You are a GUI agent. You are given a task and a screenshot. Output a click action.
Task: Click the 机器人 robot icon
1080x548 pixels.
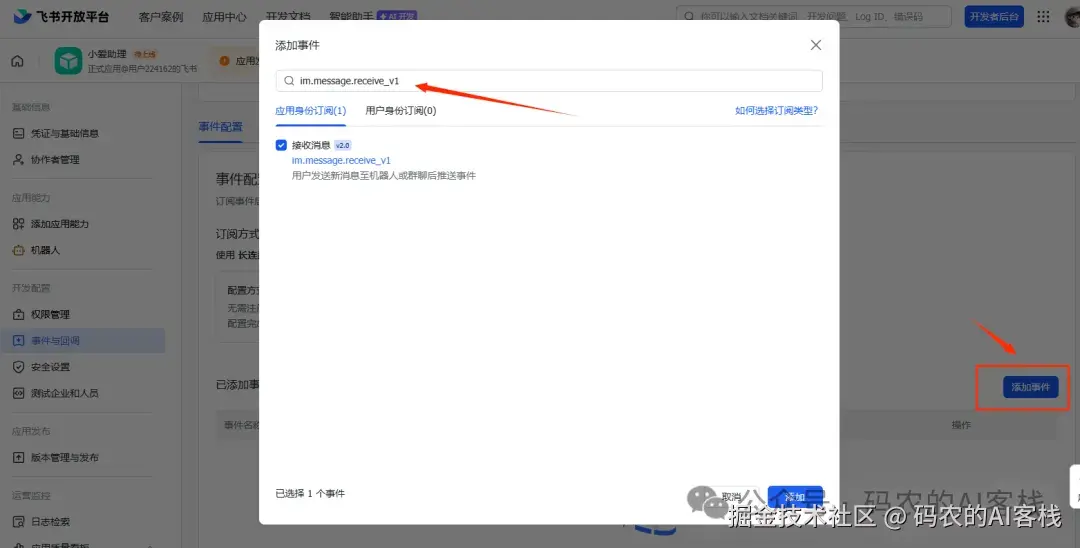[x=19, y=251]
